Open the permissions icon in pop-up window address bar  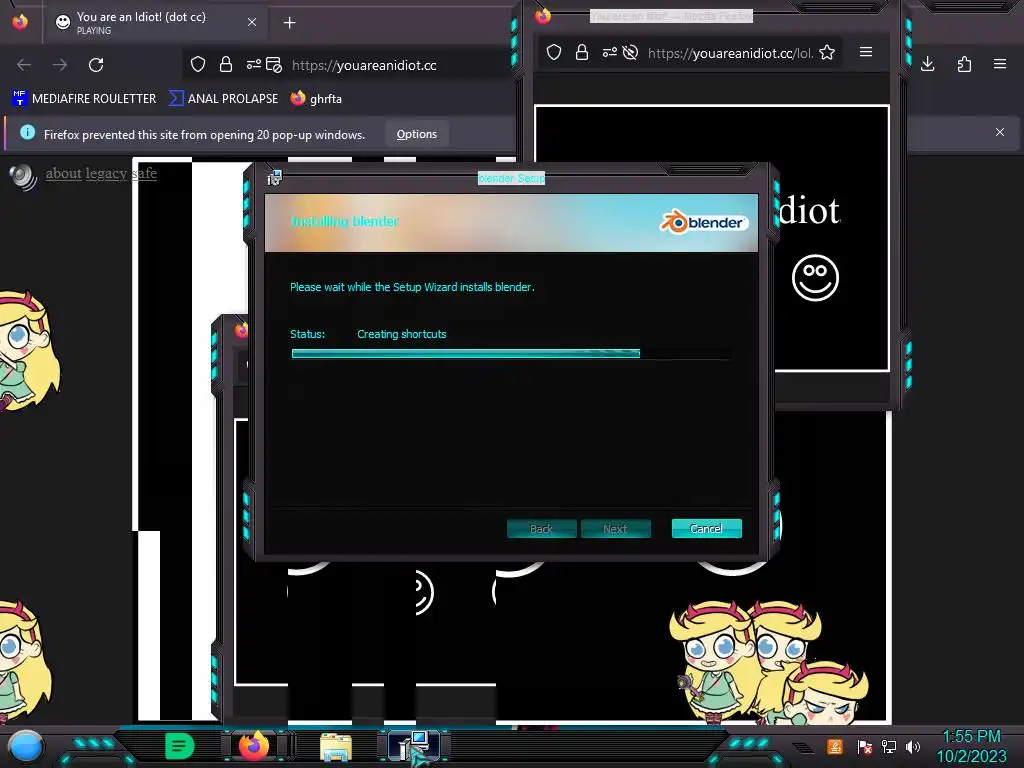(x=609, y=52)
